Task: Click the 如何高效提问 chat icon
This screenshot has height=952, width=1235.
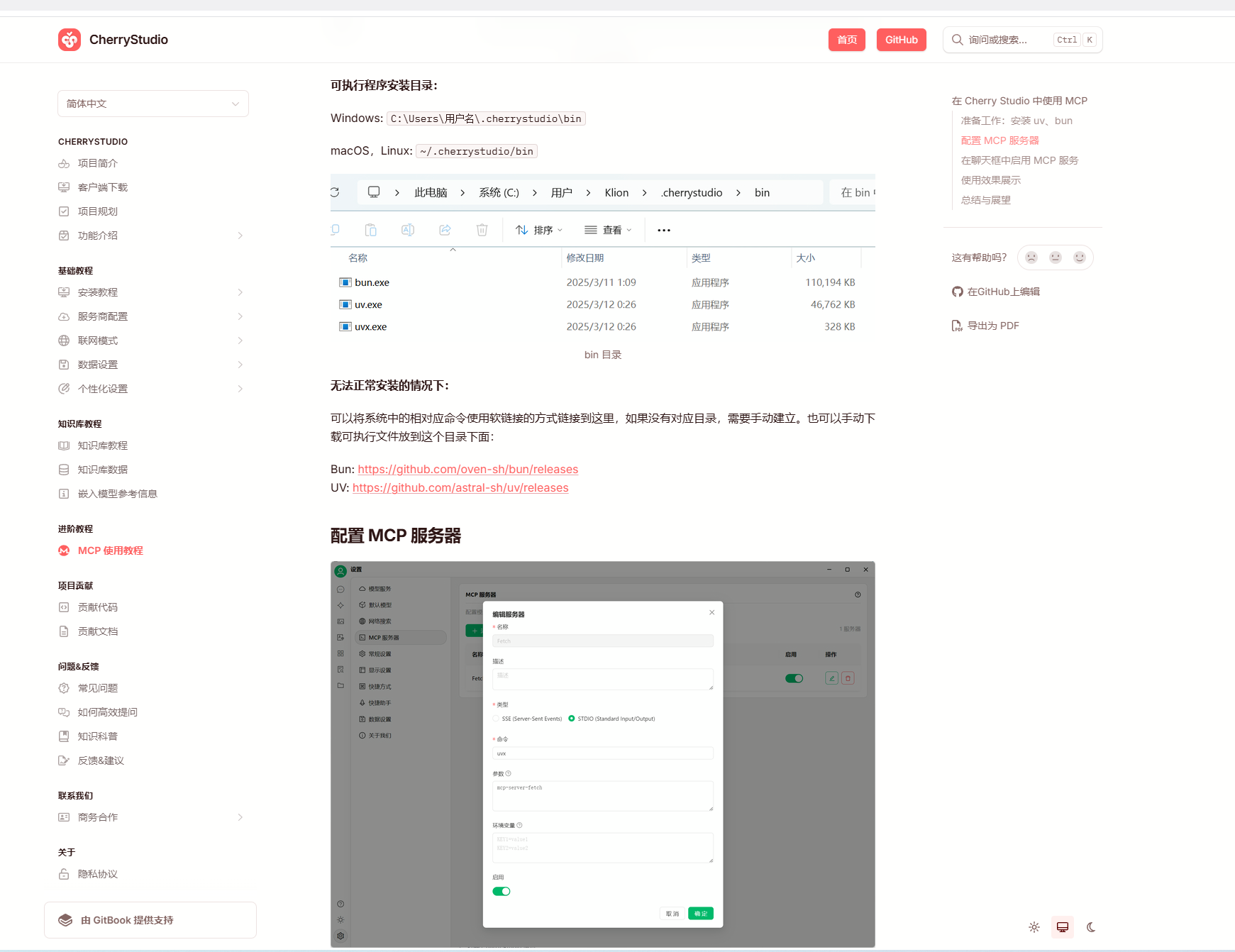Action: tap(64, 712)
